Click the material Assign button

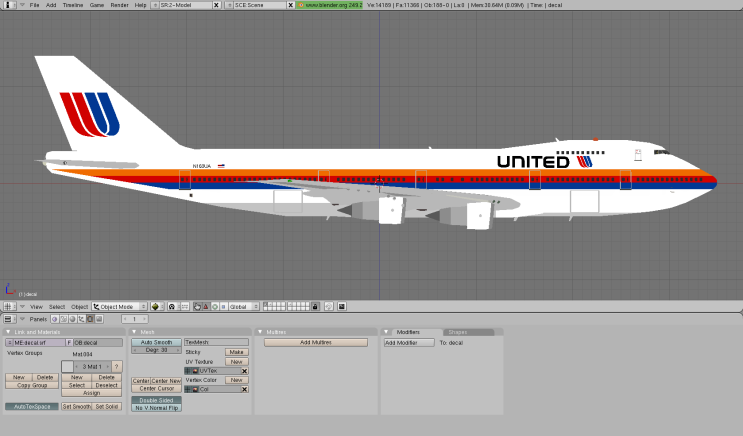91,393
